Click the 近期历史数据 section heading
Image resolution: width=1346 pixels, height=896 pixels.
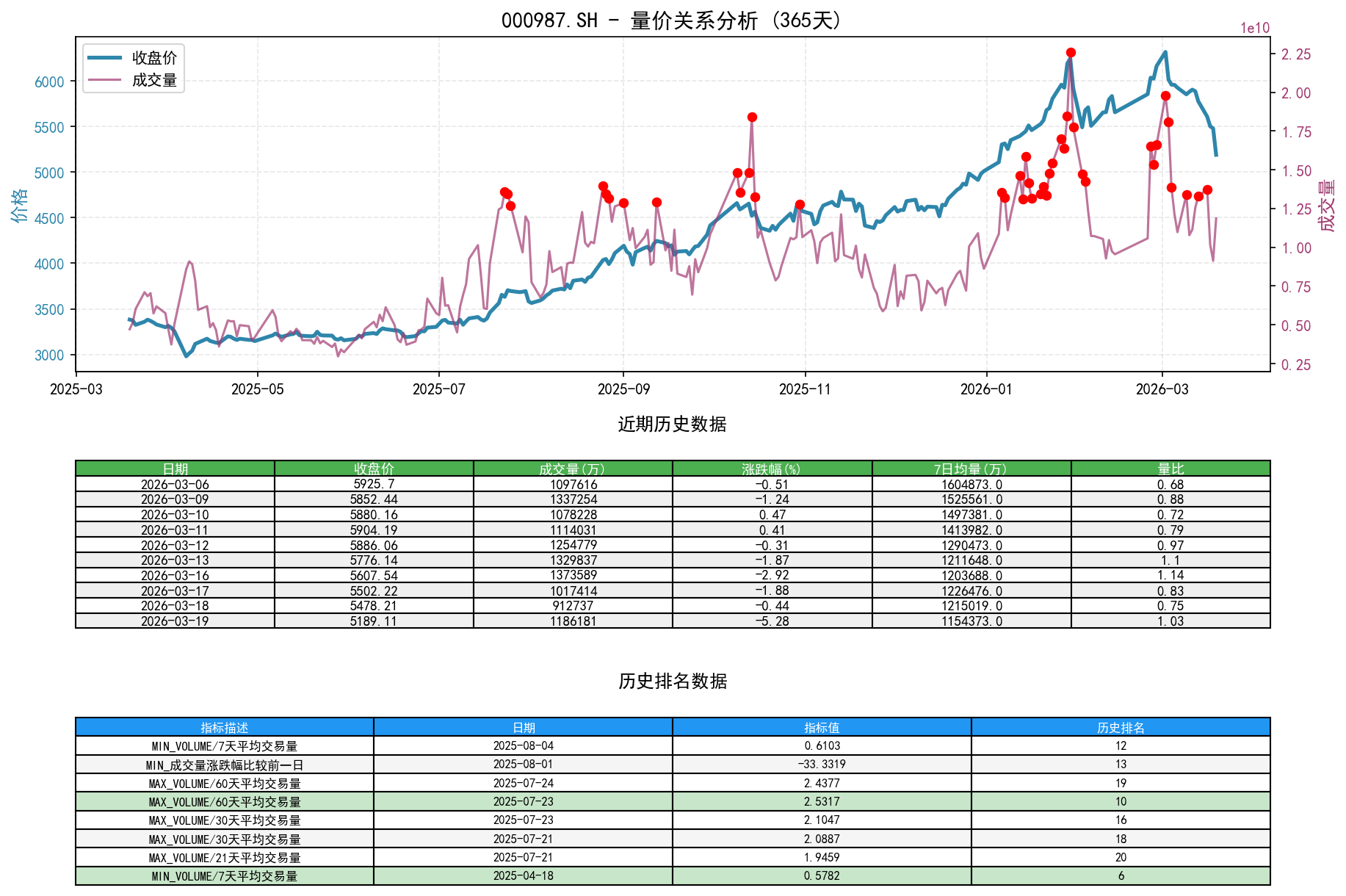pos(672,423)
